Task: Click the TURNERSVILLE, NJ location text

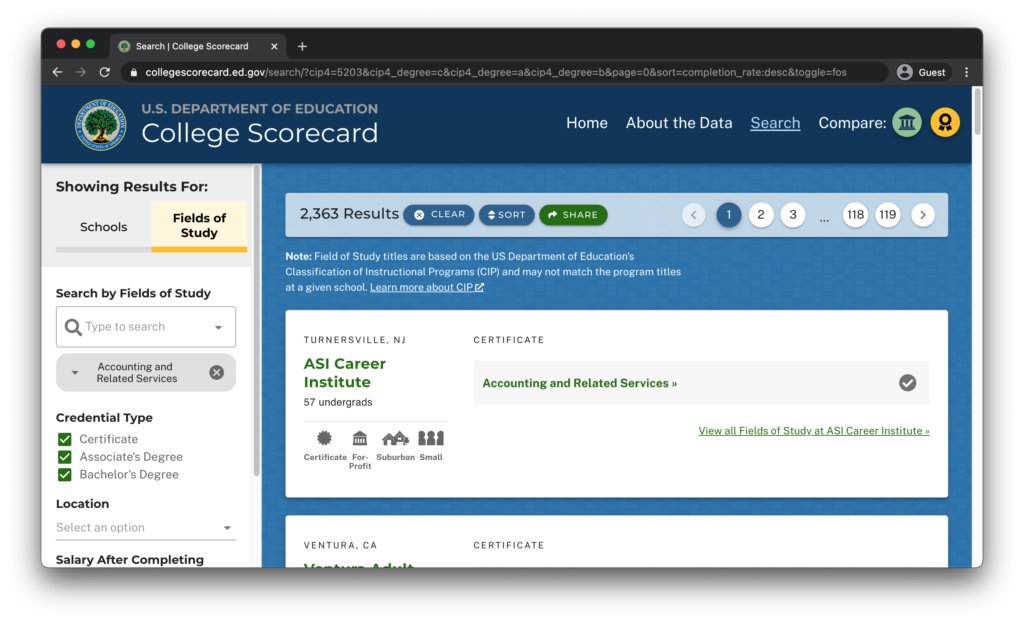Action: click(x=355, y=340)
